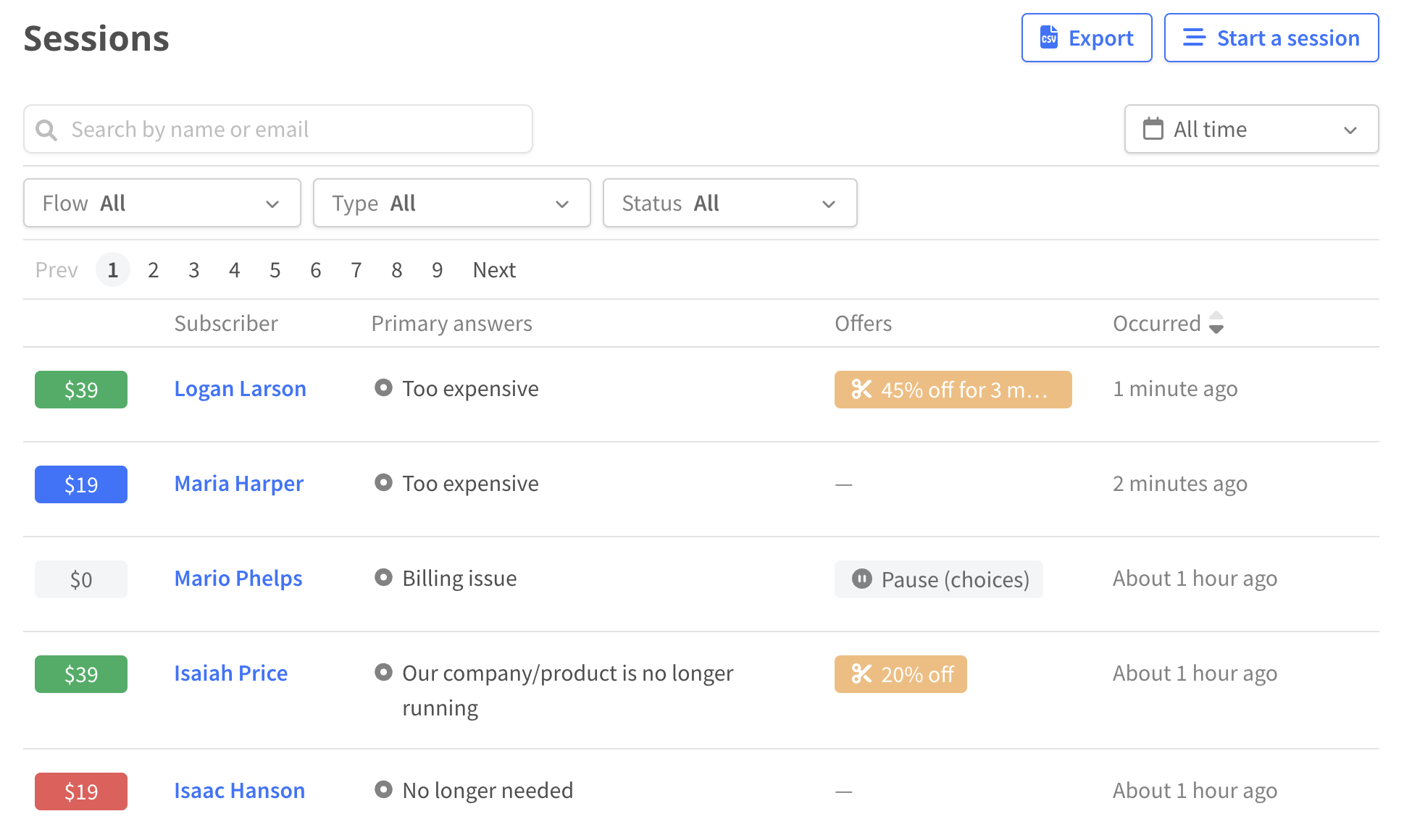
Task: Click scissors icon on 45% off offer
Action: pos(861,390)
